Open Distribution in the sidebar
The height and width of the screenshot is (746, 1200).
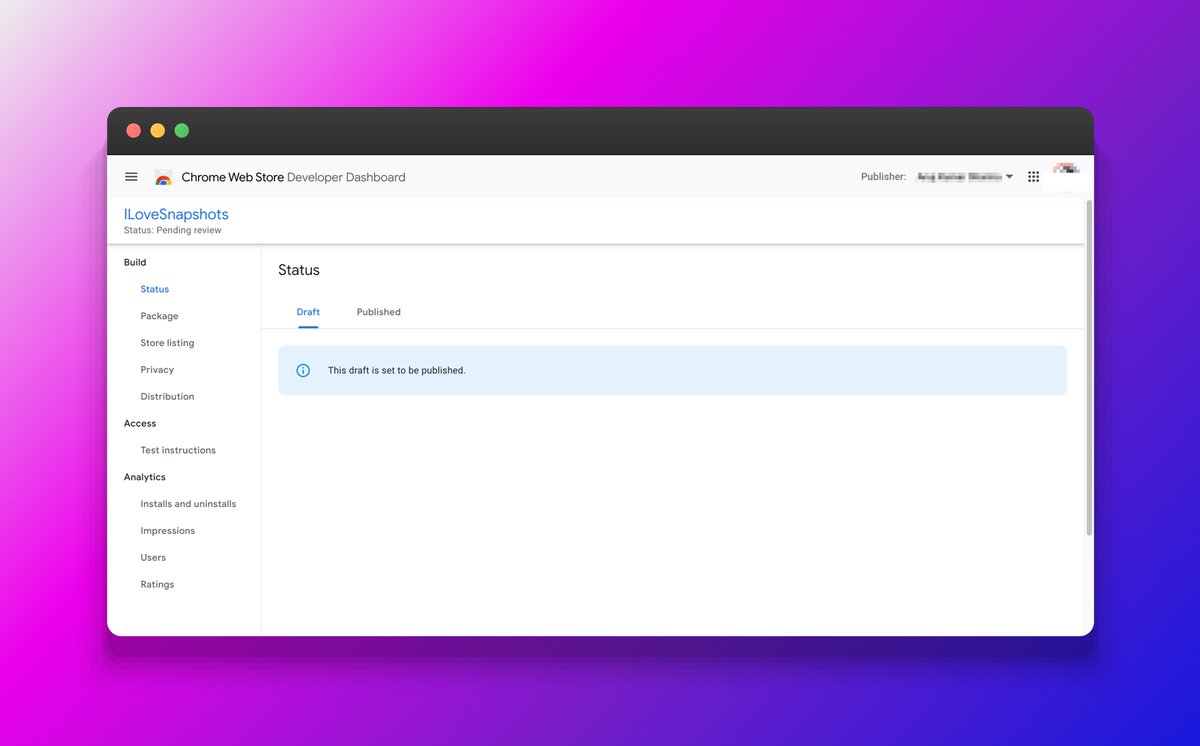pos(167,397)
